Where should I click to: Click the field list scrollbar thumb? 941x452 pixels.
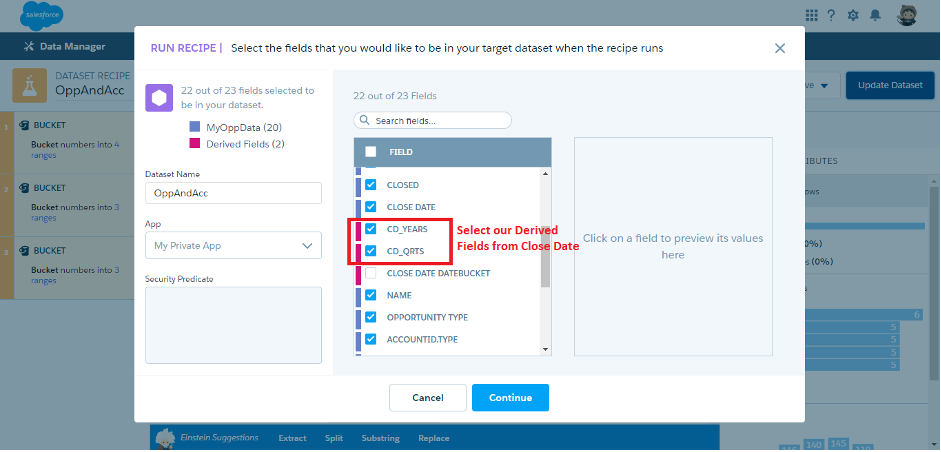click(x=545, y=256)
